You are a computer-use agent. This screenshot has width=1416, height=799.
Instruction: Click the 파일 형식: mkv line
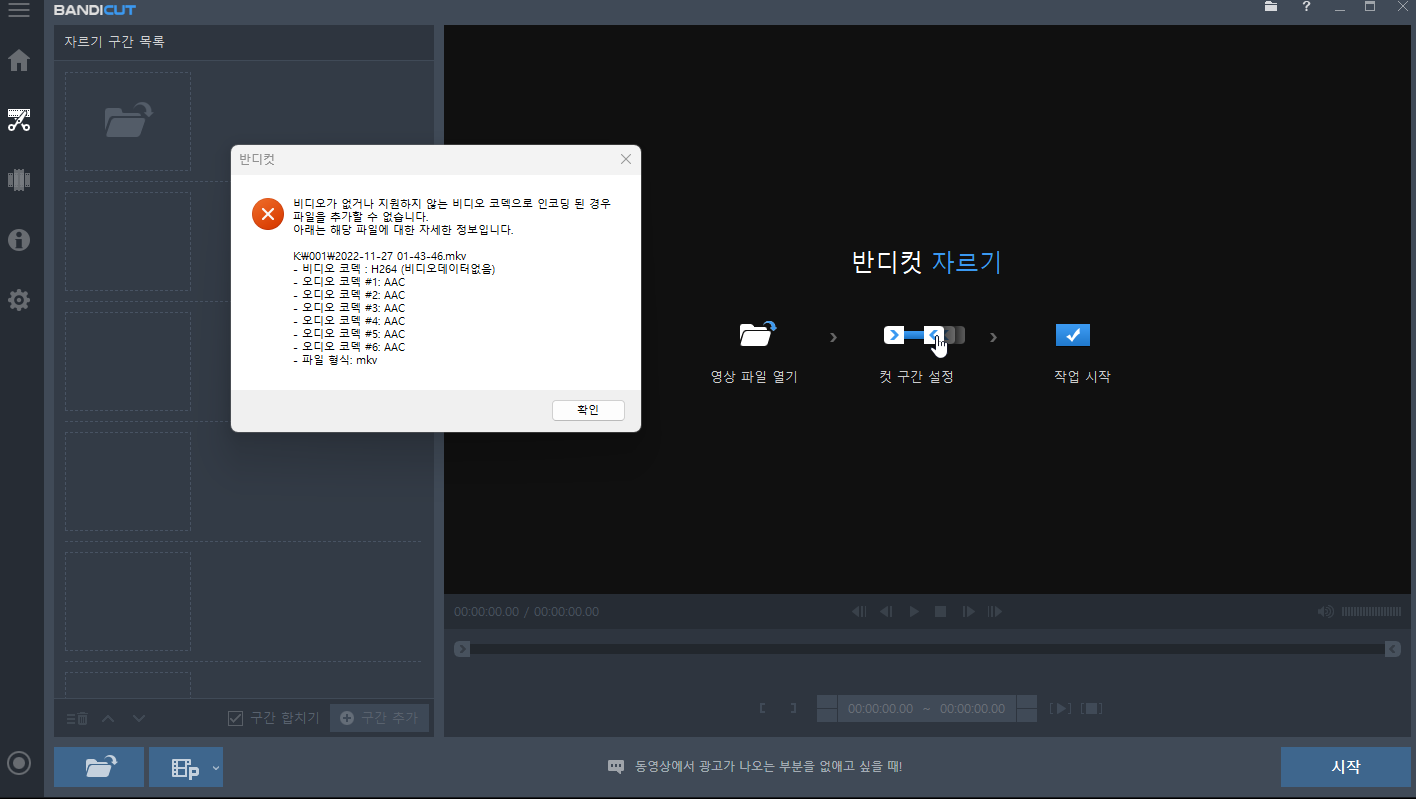[x=335, y=360]
